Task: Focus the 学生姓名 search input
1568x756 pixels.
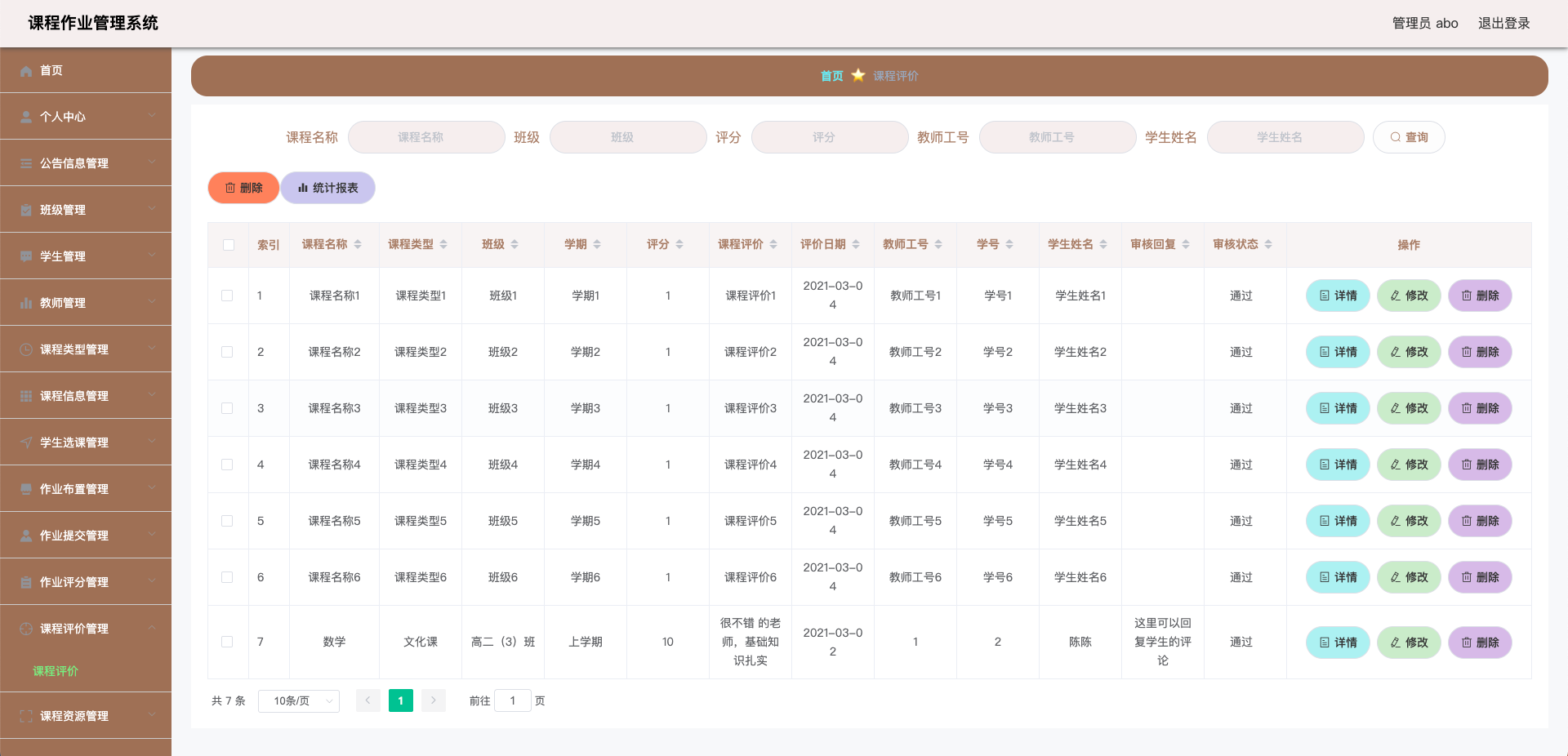Action: click(x=1285, y=137)
